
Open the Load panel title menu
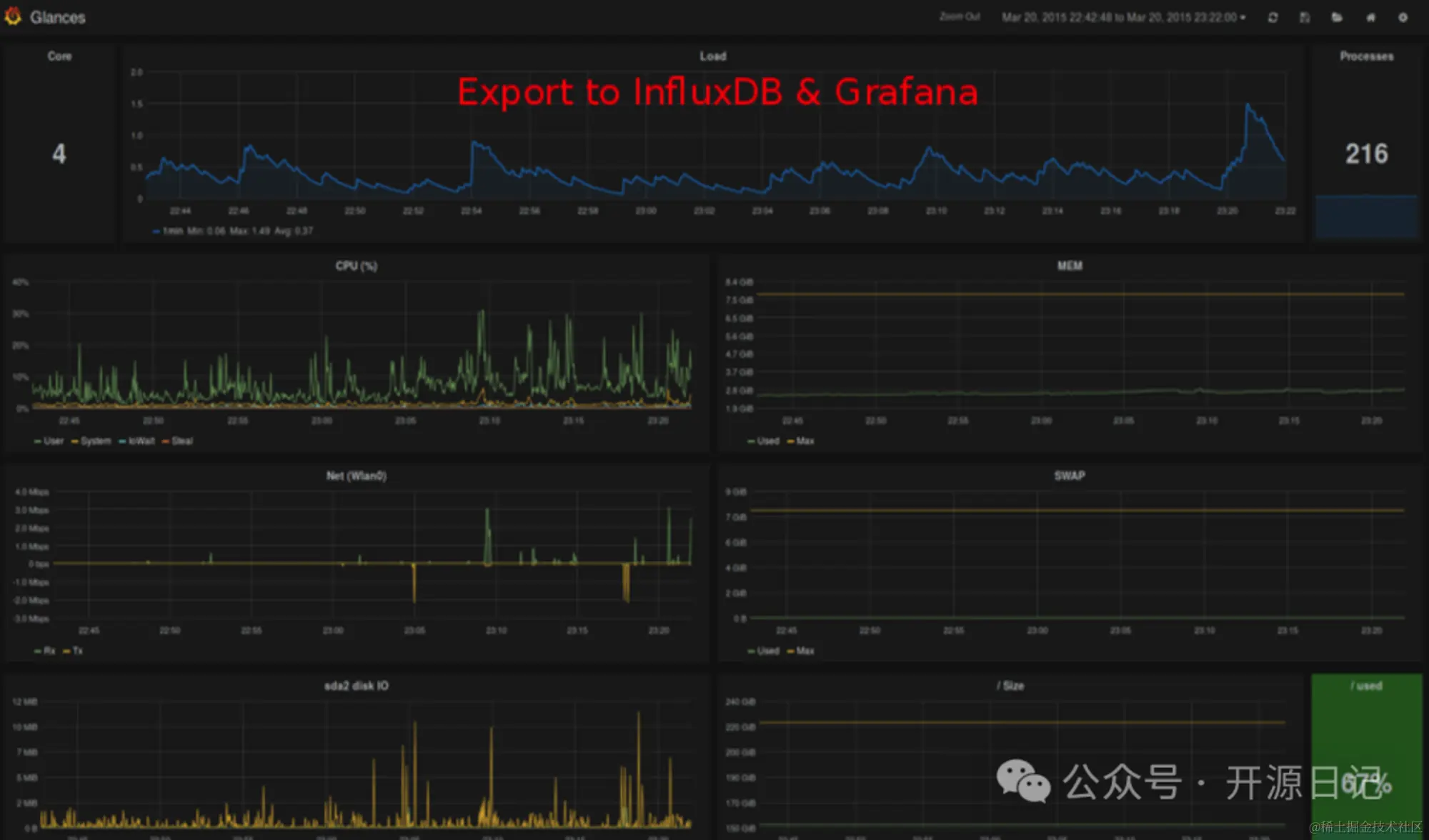(x=712, y=56)
